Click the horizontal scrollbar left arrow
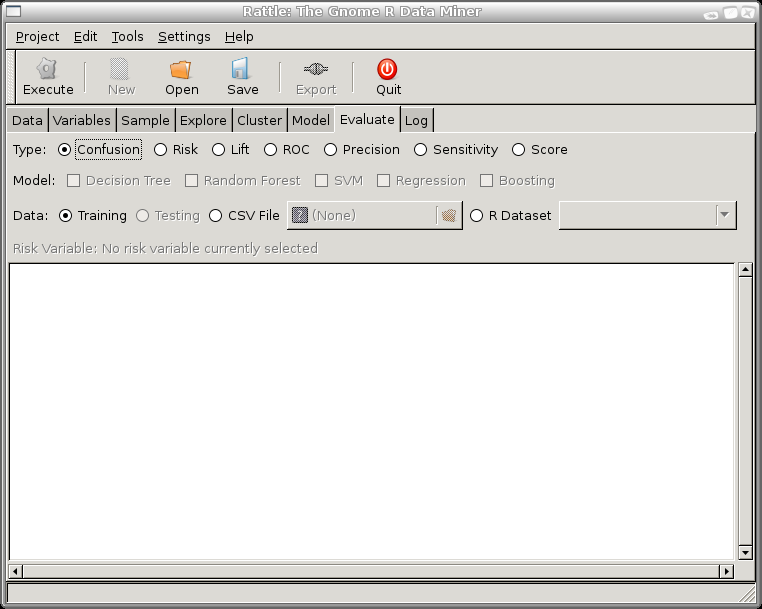 [x=15, y=571]
